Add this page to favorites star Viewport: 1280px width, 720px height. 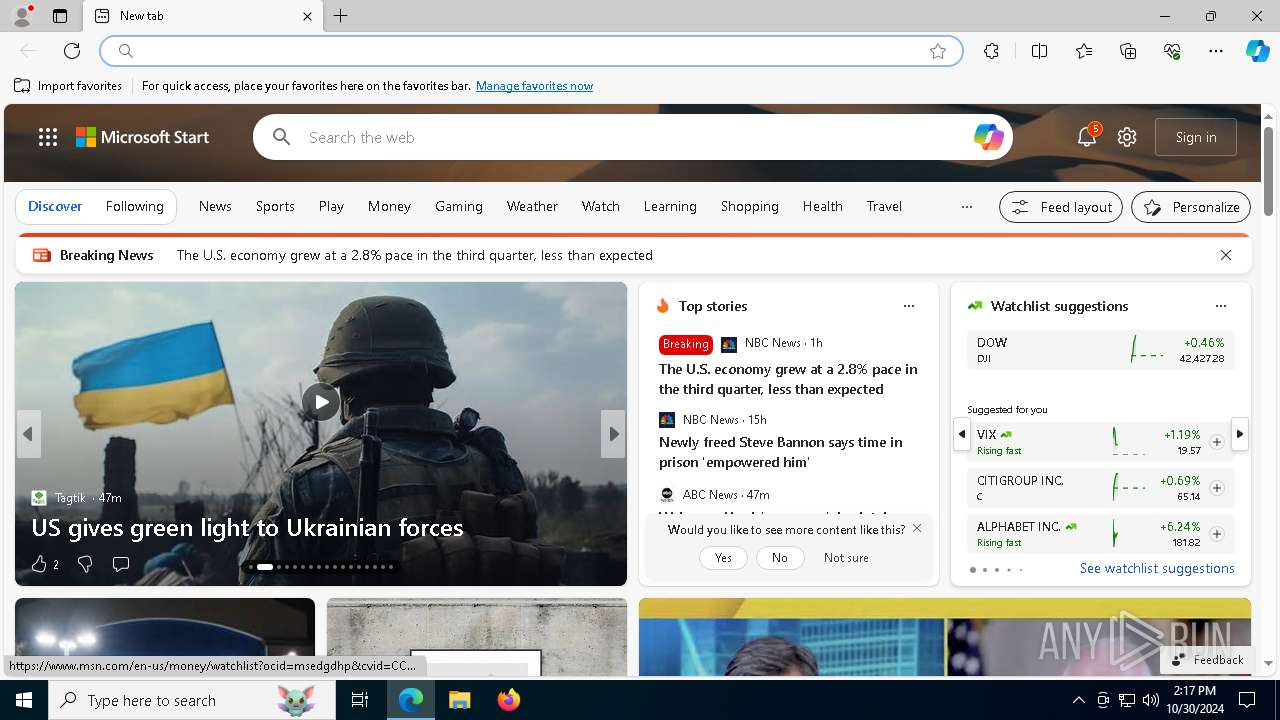coord(938,51)
